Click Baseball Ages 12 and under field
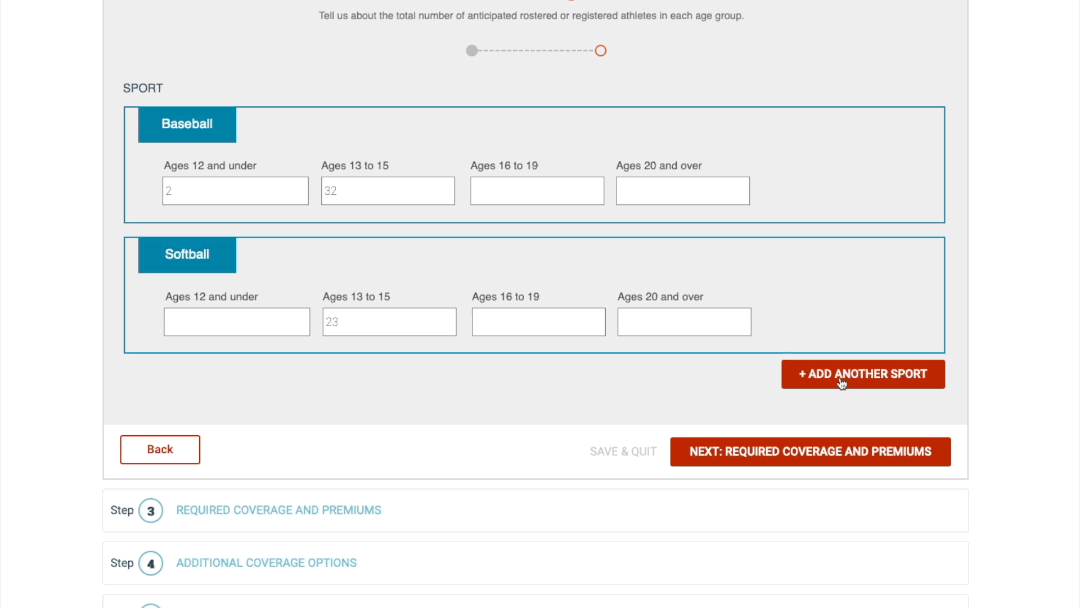Viewport: 1080px width, 608px height. pyautogui.click(x=236, y=191)
